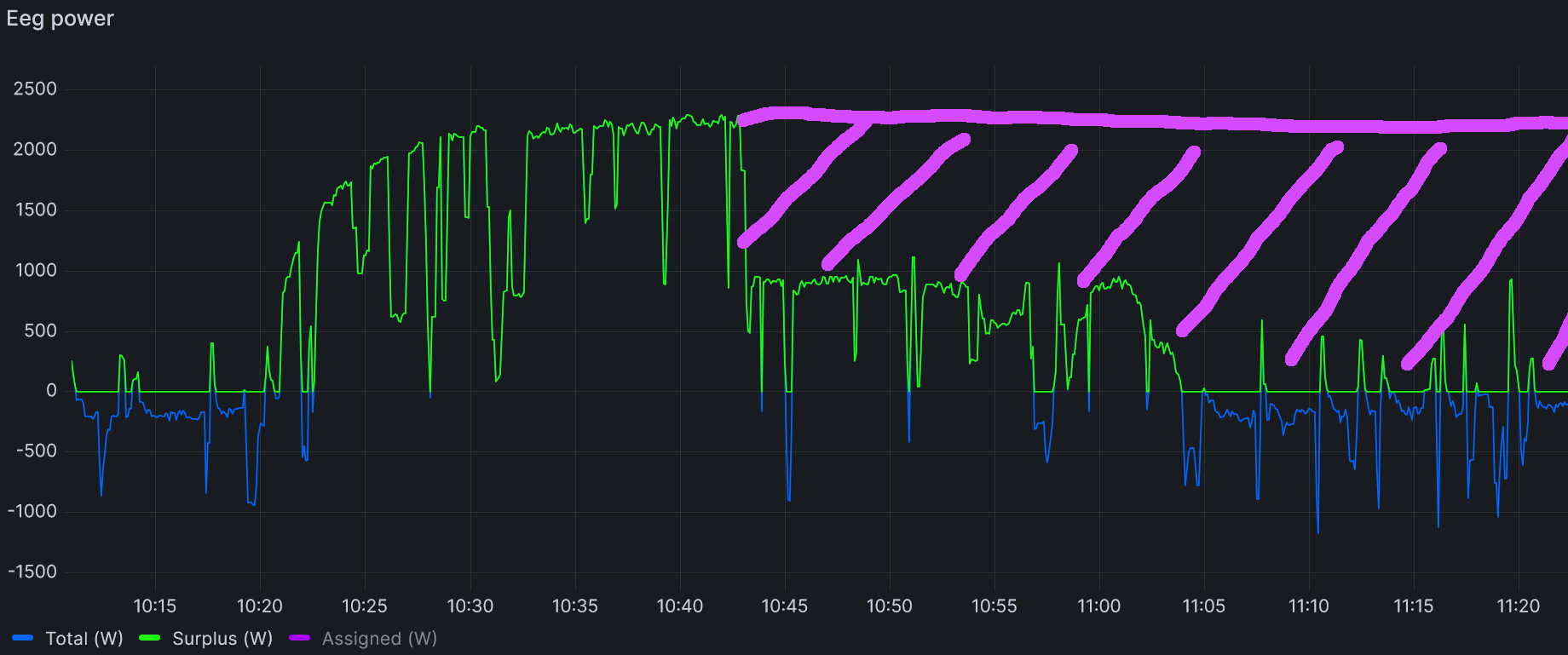Click the 11:00 time axis label
The image size is (1568, 655).
click(1098, 606)
